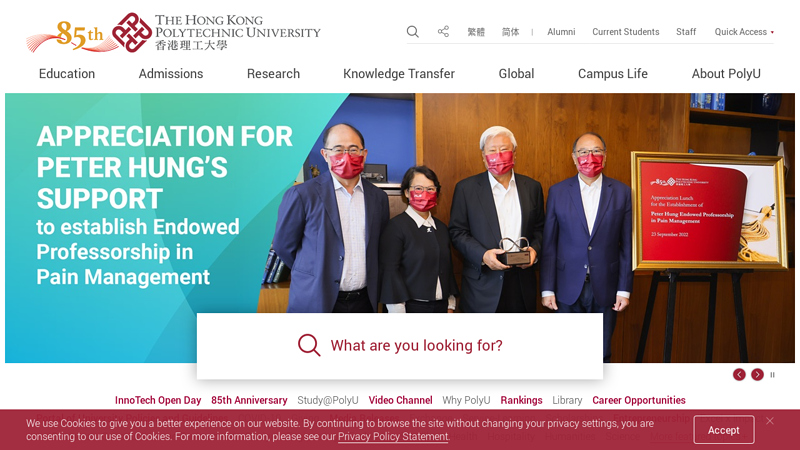This screenshot has width=800, height=450.
Task: Show previous banner slide
Action: coord(739,374)
